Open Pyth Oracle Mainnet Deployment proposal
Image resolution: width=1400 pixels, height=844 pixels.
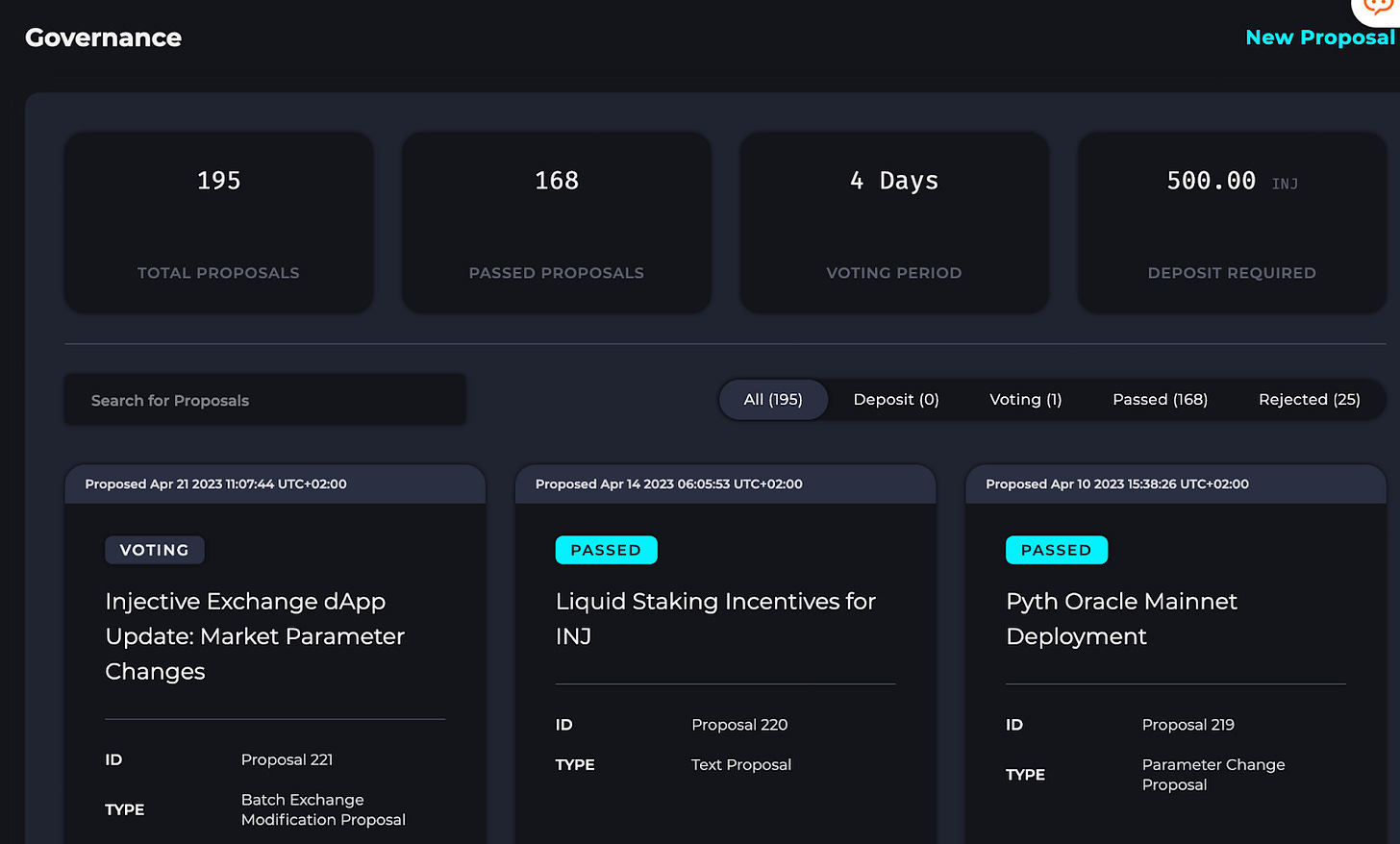tap(1121, 618)
